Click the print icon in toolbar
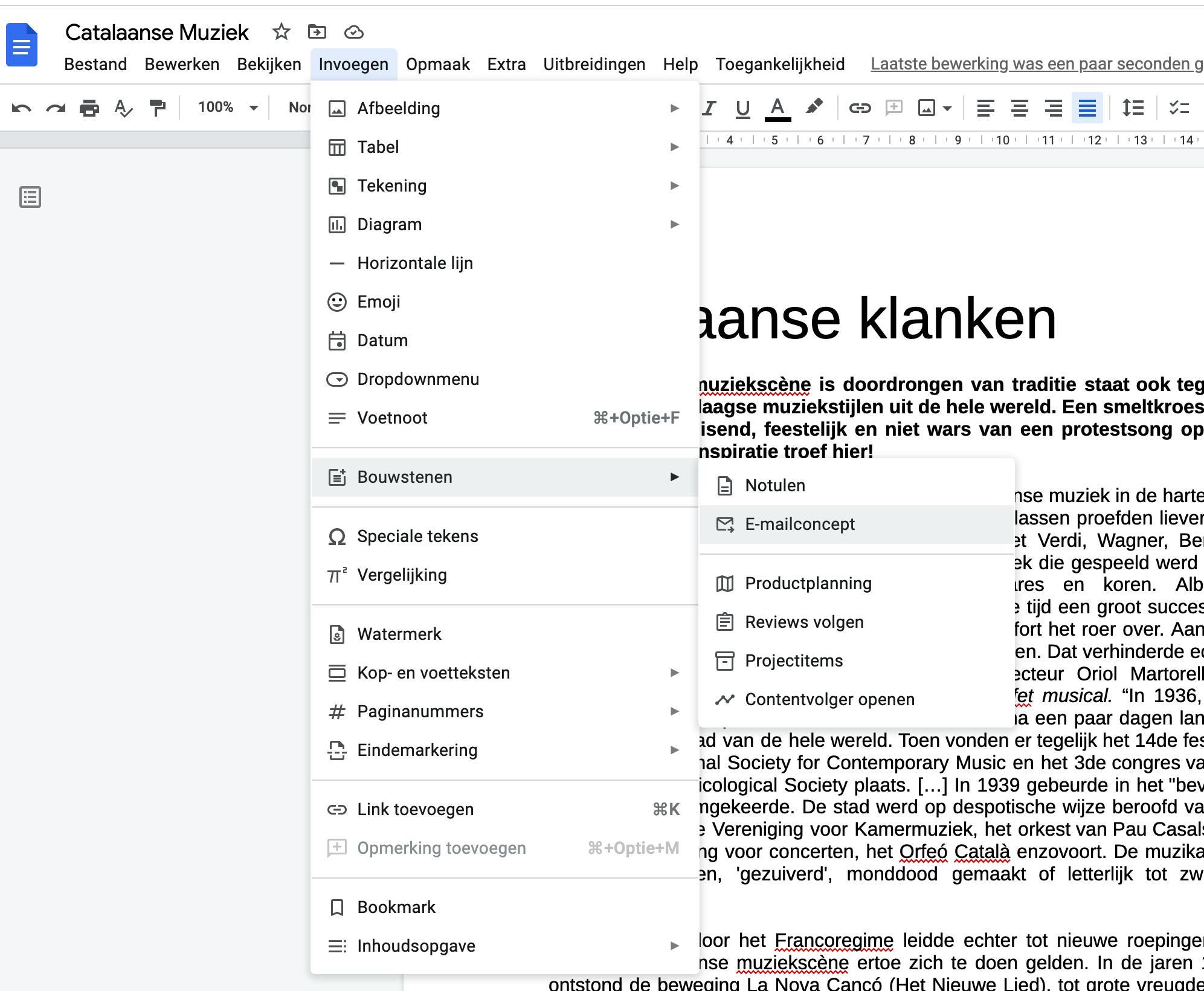1204x991 pixels. pyautogui.click(x=89, y=108)
